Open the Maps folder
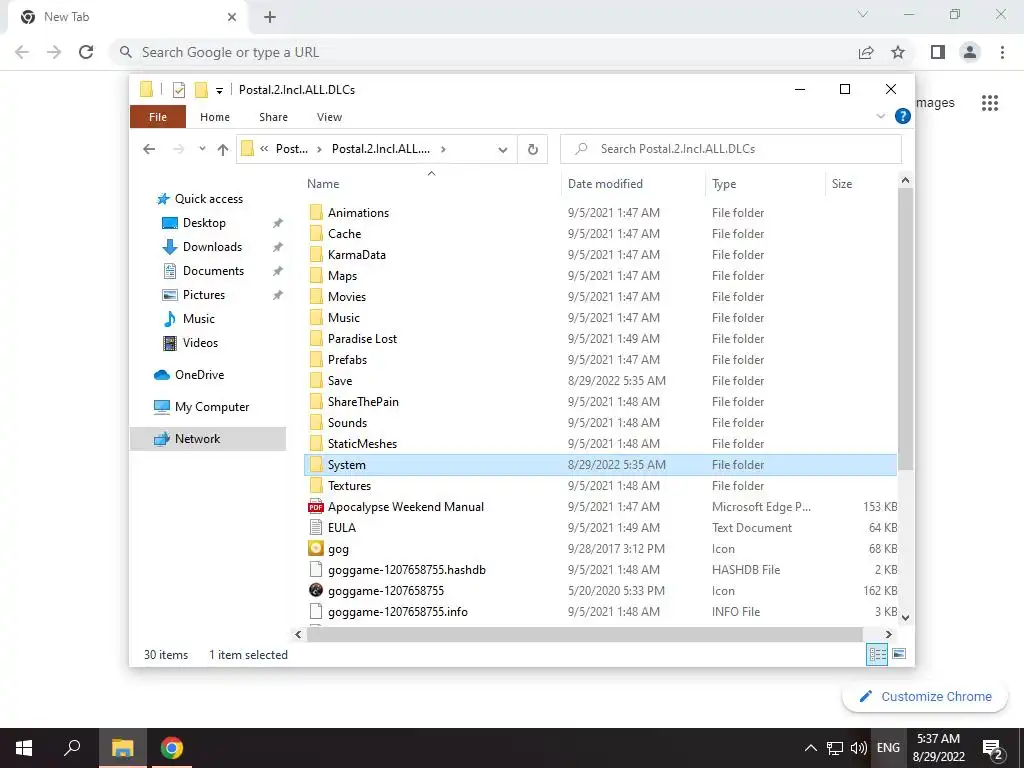This screenshot has width=1024, height=768. 342,276
